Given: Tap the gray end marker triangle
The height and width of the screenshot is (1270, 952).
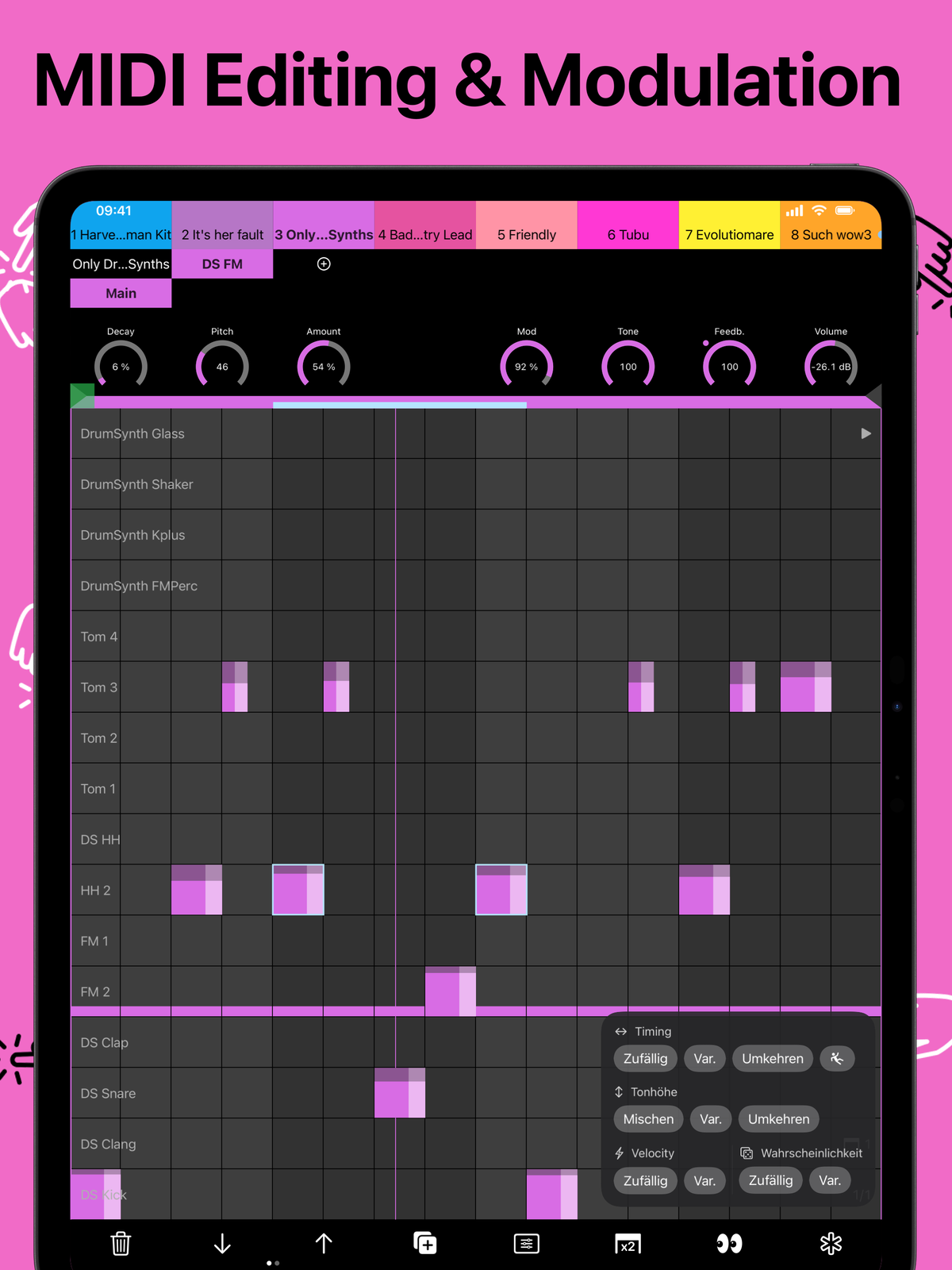Looking at the screenshot, I should coord(872,395).
